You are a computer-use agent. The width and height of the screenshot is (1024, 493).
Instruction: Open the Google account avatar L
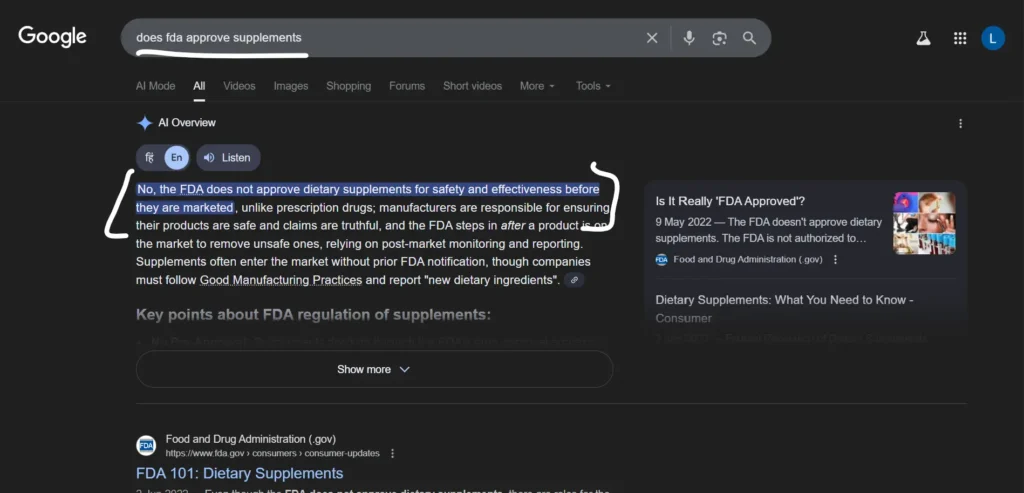pos(993,38)
